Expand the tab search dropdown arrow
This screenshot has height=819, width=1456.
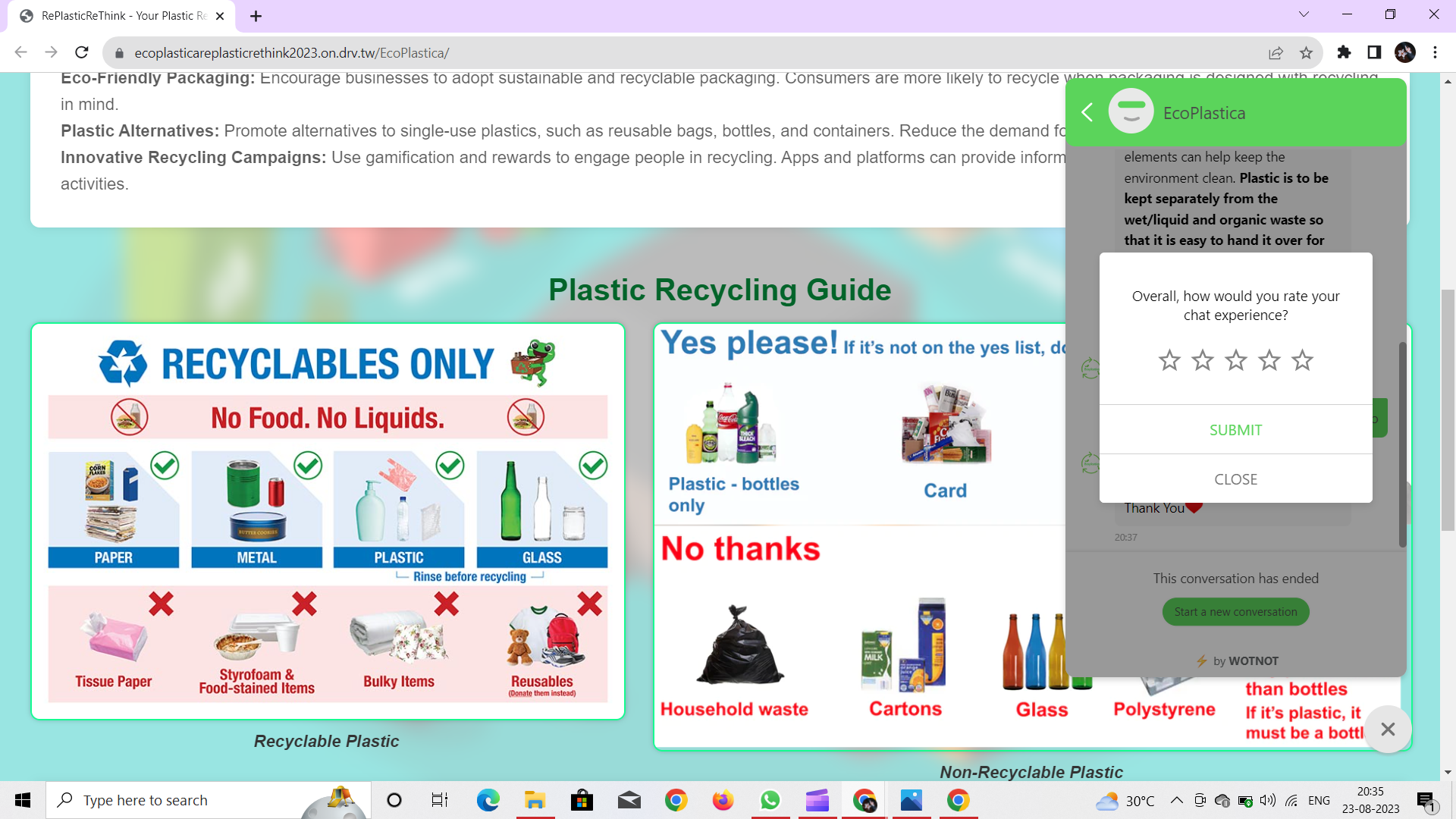tap(1304, 14)
